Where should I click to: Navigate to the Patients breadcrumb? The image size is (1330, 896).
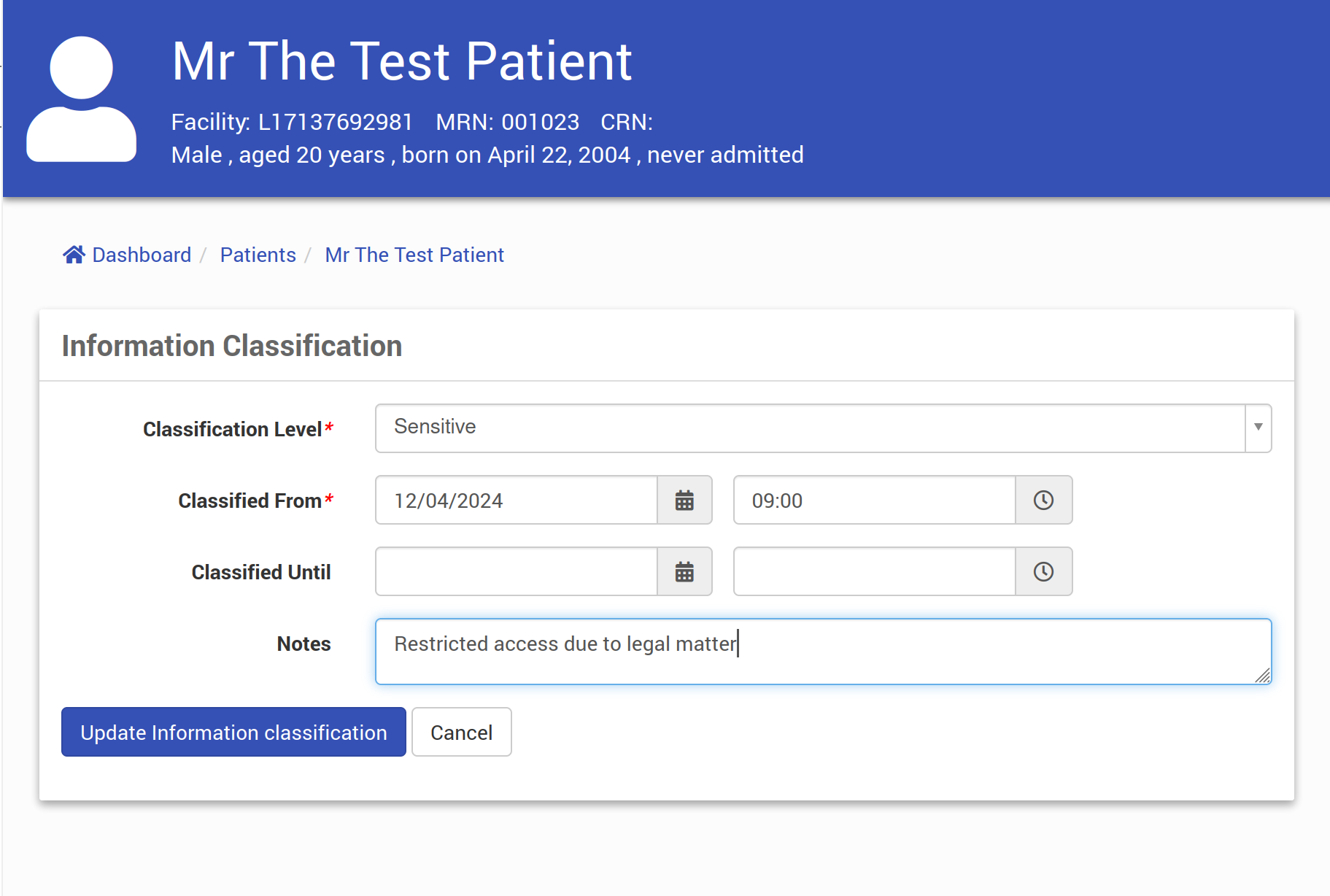pos(258,255)
